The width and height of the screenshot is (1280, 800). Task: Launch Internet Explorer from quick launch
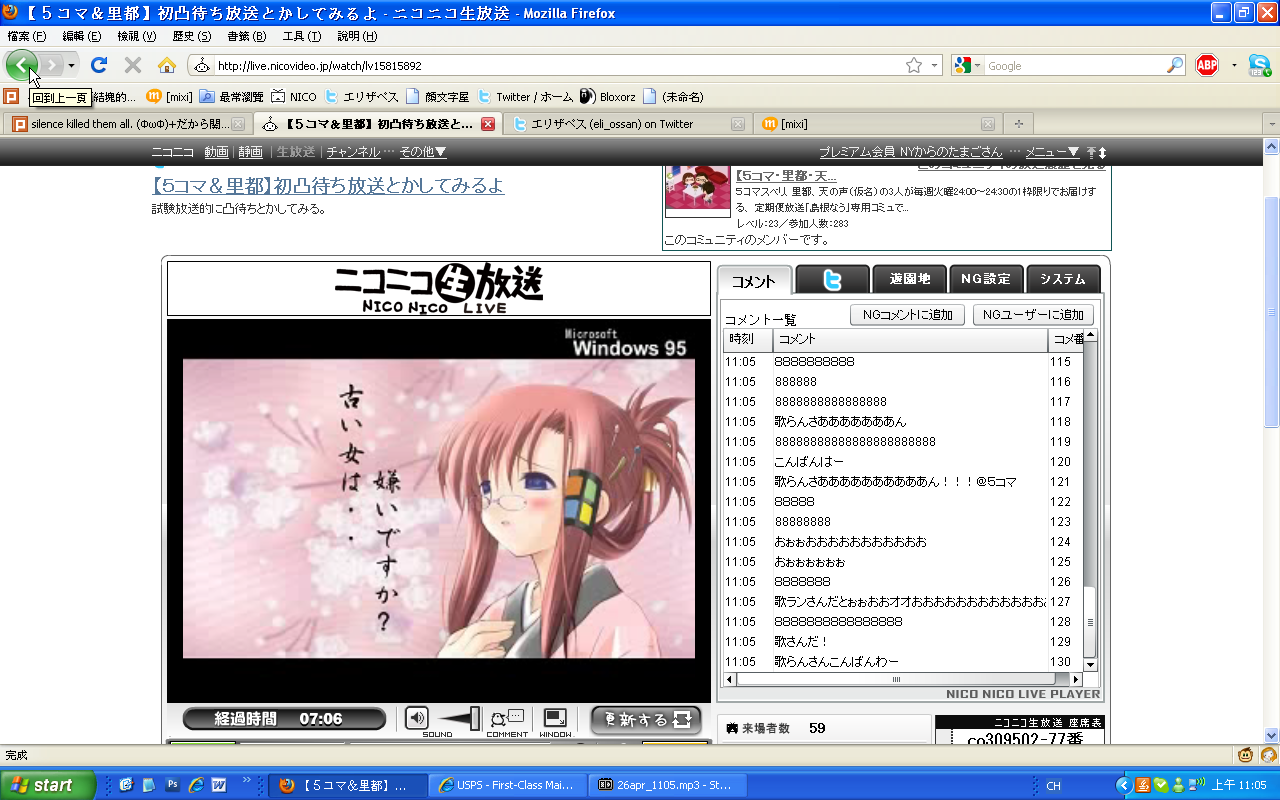tap(195, 785)
